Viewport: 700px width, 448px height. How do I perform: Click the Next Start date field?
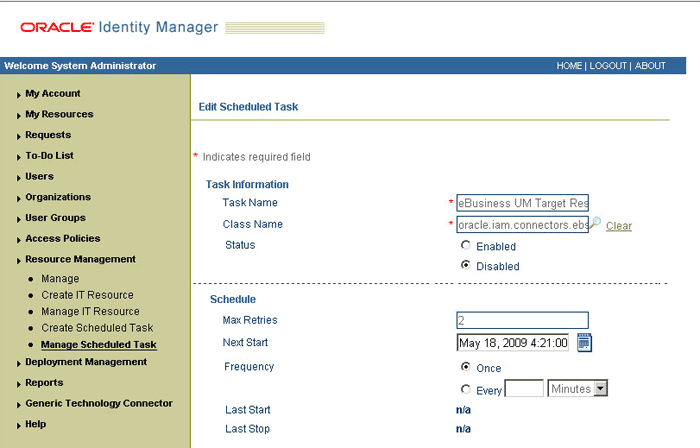pyautogui.click(x=513, y=343)
